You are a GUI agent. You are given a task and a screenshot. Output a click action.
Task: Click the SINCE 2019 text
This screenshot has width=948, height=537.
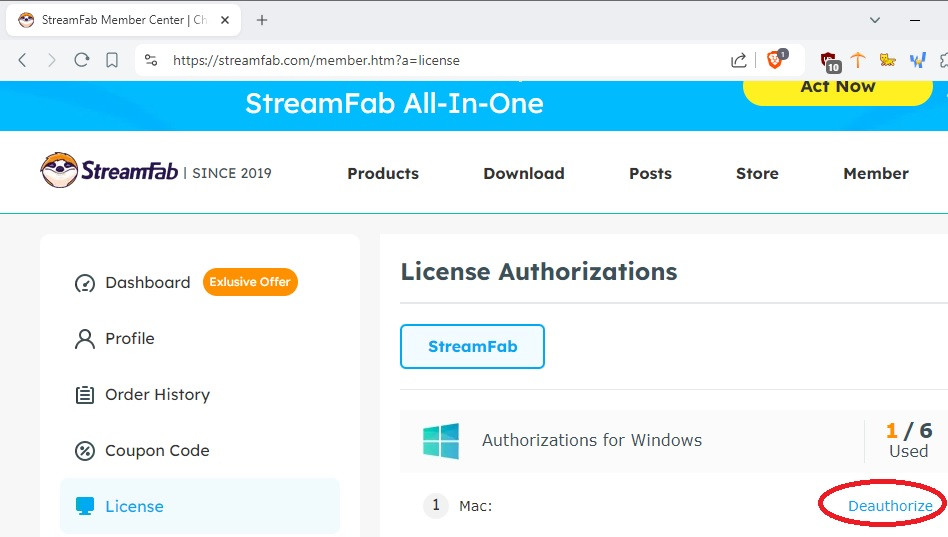[x=232, y=174]
